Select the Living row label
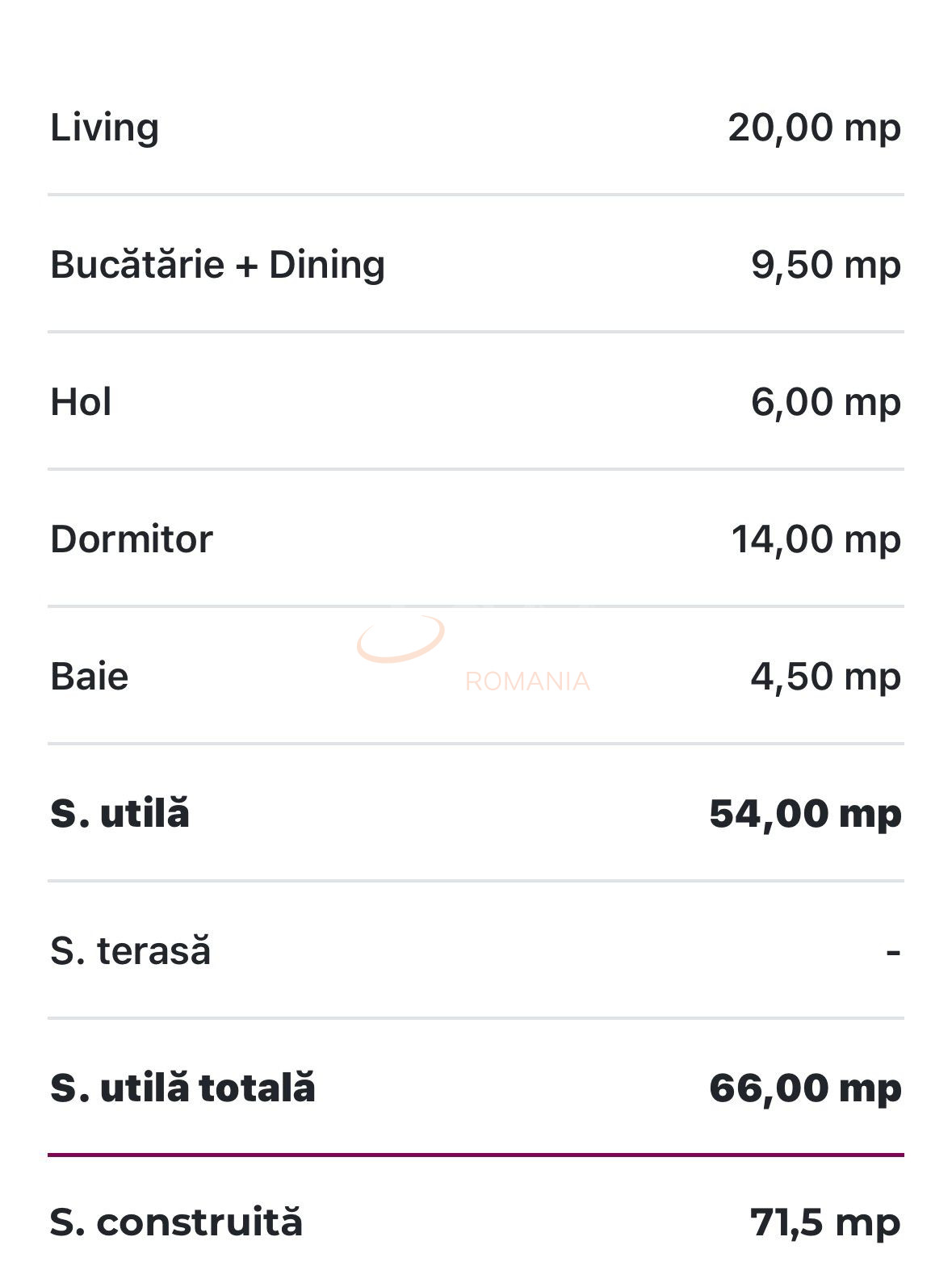952x1283 pixels. click(105, 128)
